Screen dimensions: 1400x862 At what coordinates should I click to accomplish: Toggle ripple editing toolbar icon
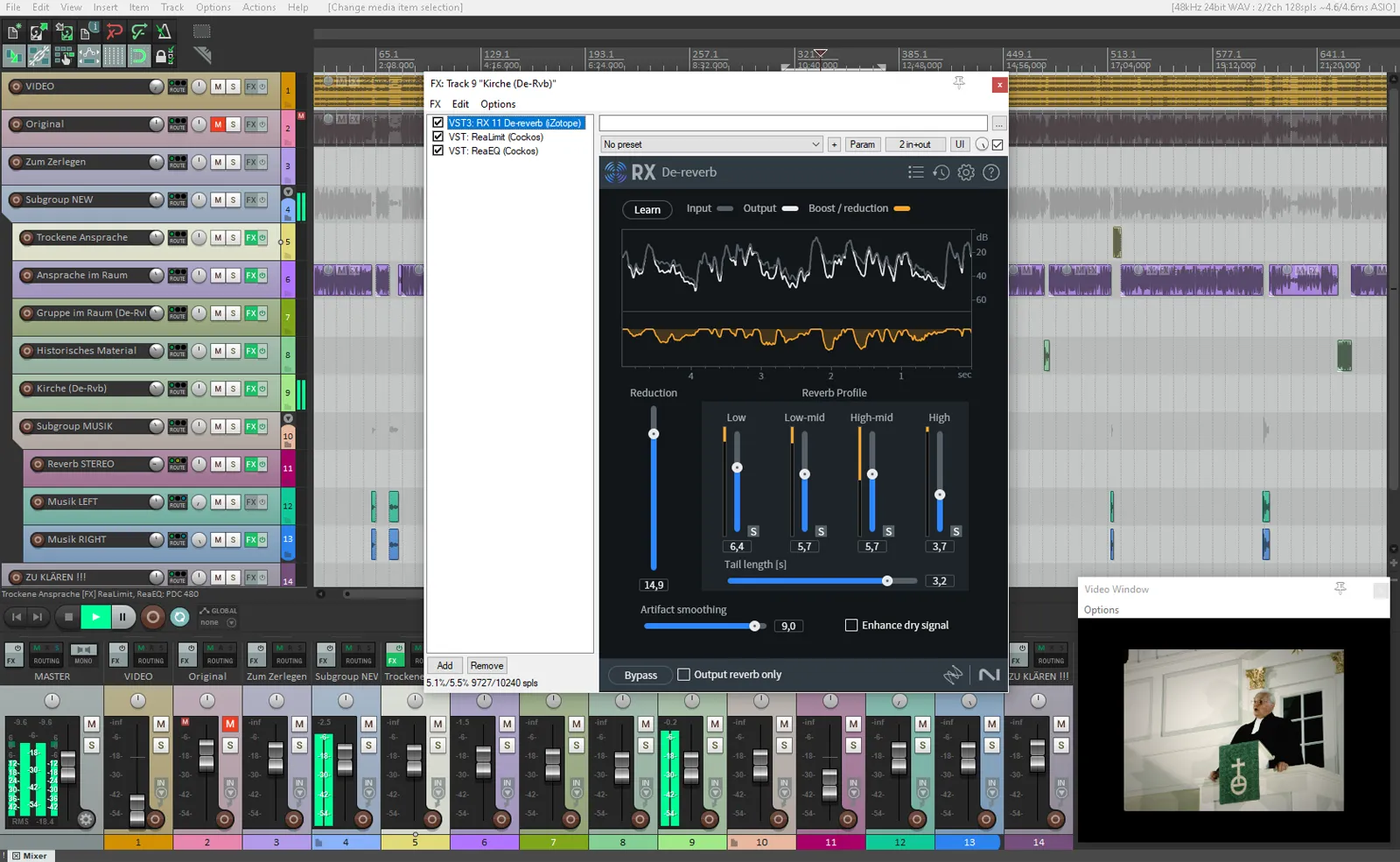pyautogui.click(x=64, y=57)
